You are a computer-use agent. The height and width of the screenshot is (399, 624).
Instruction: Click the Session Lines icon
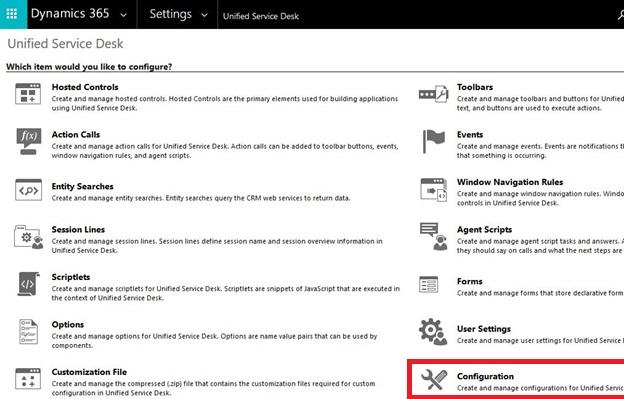tap(29, 237)
